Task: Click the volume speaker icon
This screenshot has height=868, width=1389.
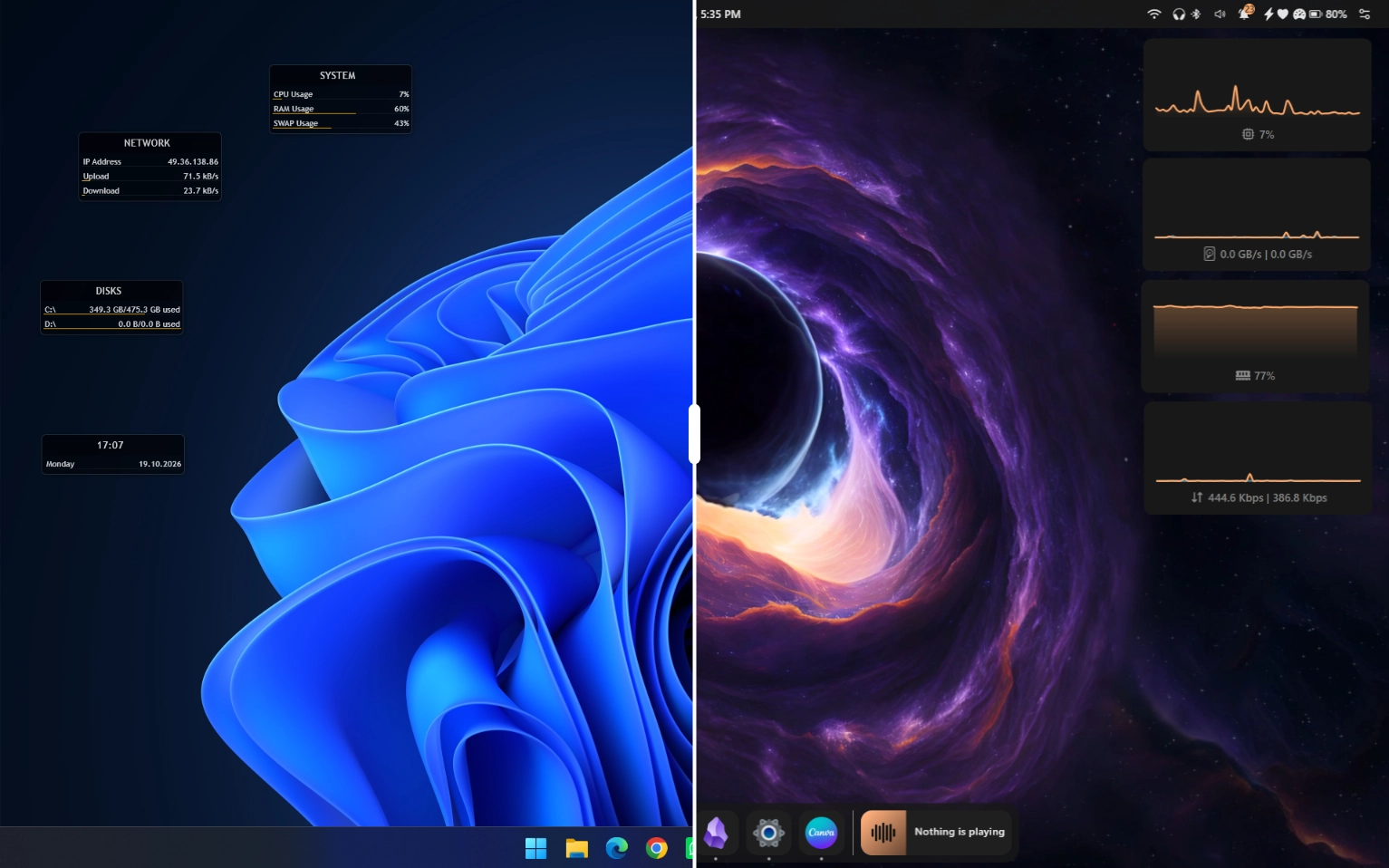Action: point(1220,14)
